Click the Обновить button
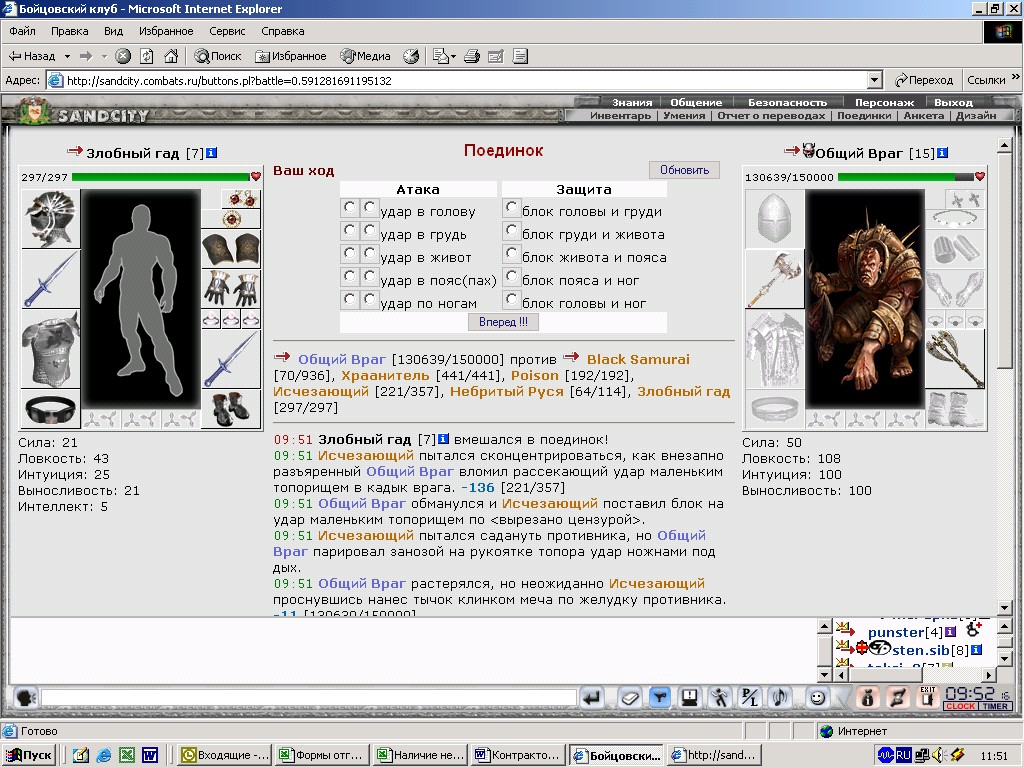Screen dimensions: 1024x768 click(x=684, y=170)
